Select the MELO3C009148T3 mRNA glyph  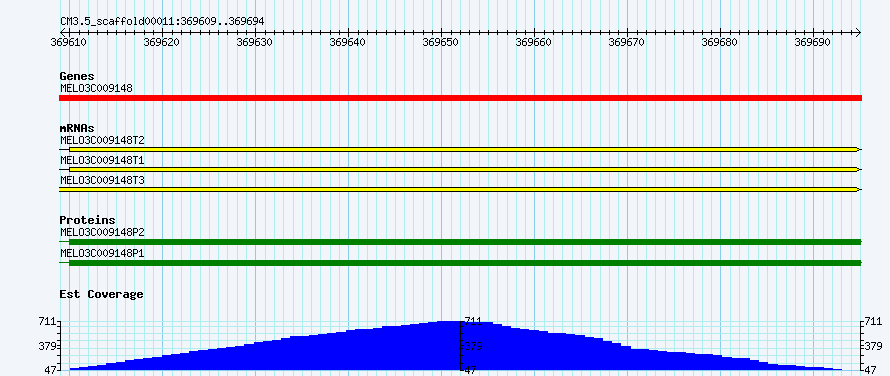point(460,189)
